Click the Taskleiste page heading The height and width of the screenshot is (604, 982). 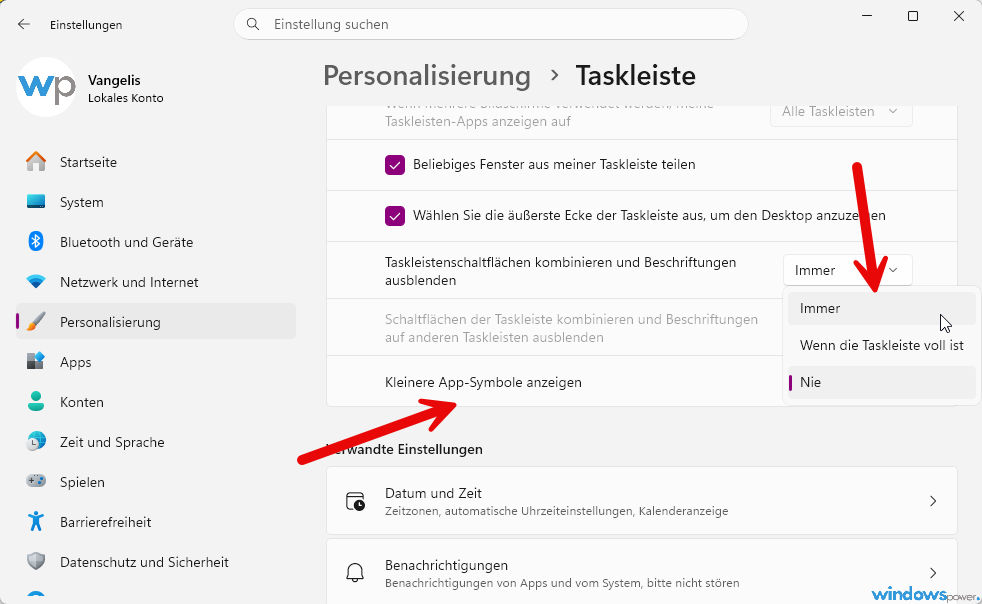coord(635,76)
